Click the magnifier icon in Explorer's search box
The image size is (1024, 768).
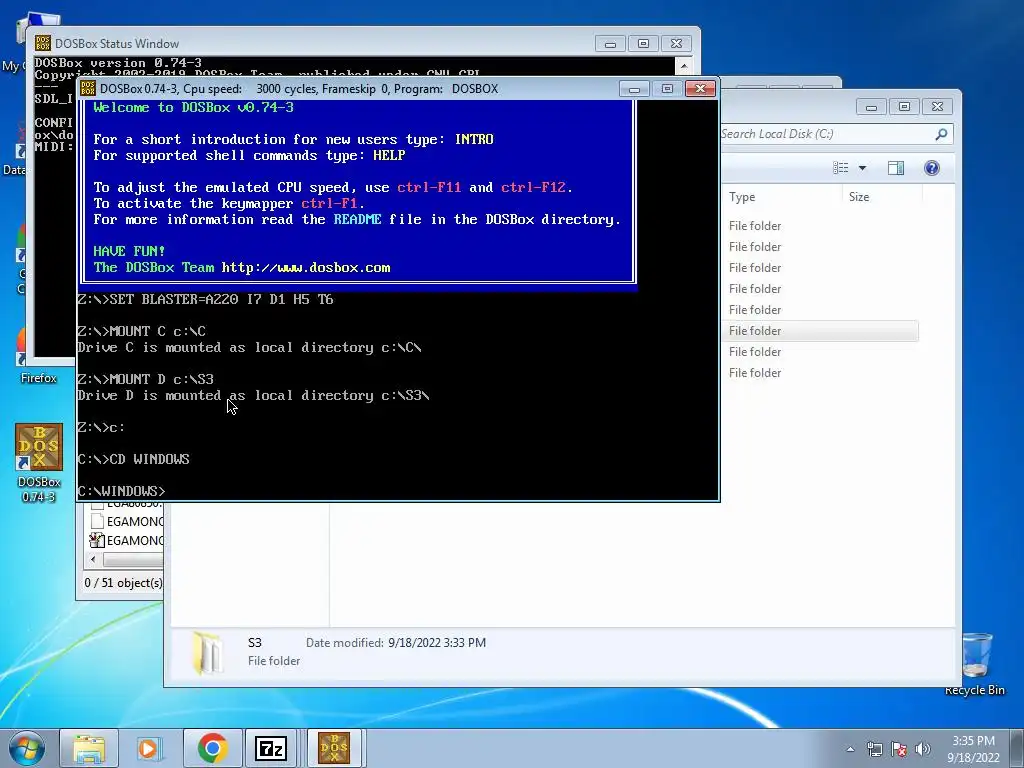pos(941,134)
